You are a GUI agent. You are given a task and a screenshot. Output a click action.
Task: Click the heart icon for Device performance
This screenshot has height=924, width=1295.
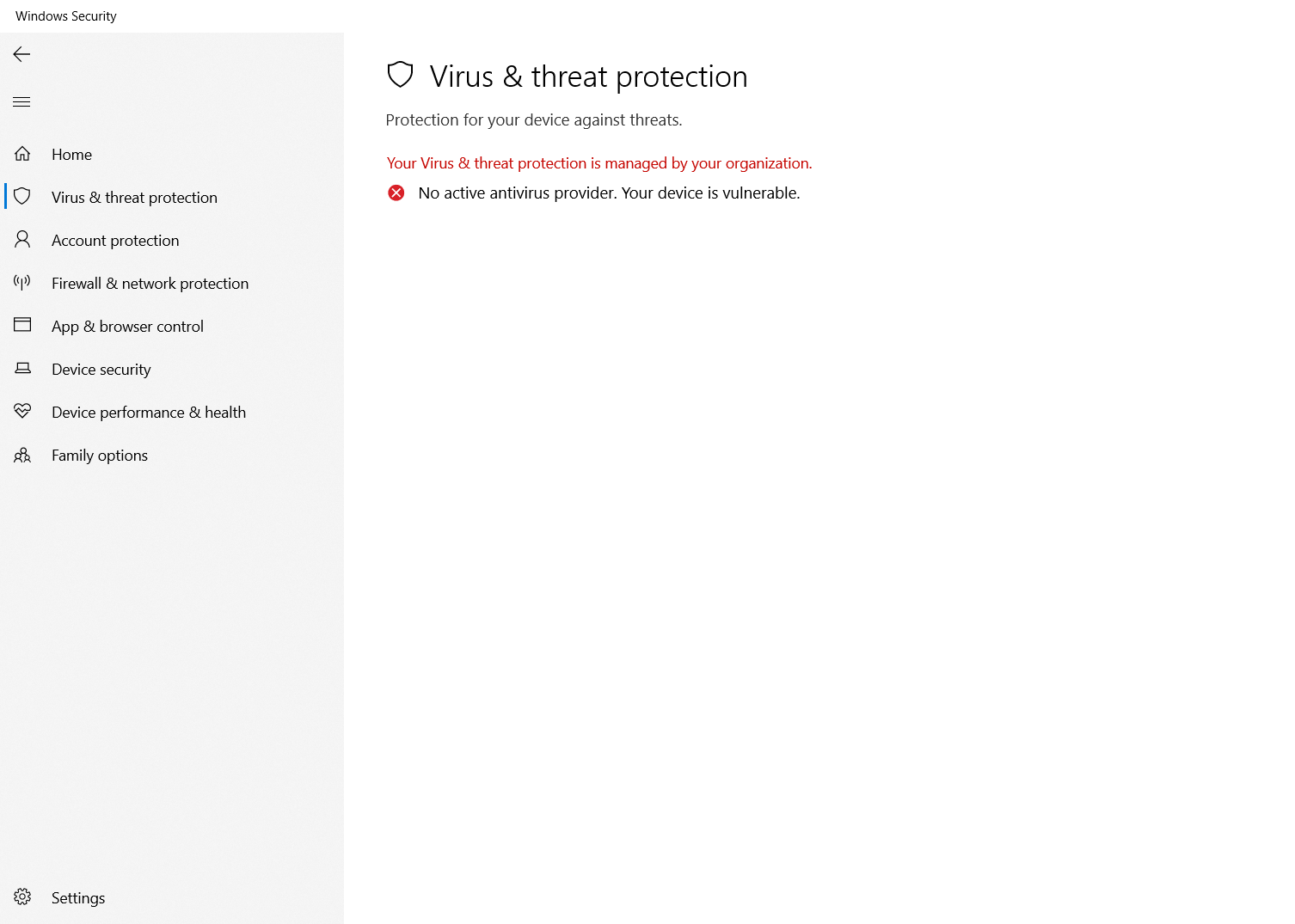22,411
